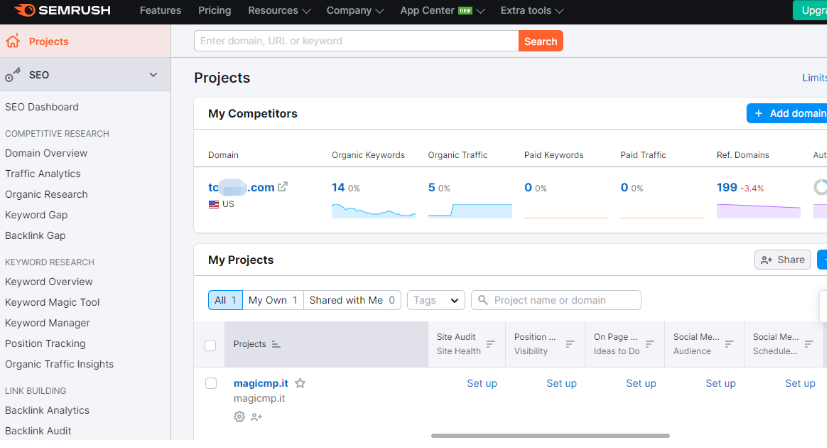Viewport: 827px width, 448px height.
Task: Open Backlink Gap in sidebar
Action: (x=35, y=235)
